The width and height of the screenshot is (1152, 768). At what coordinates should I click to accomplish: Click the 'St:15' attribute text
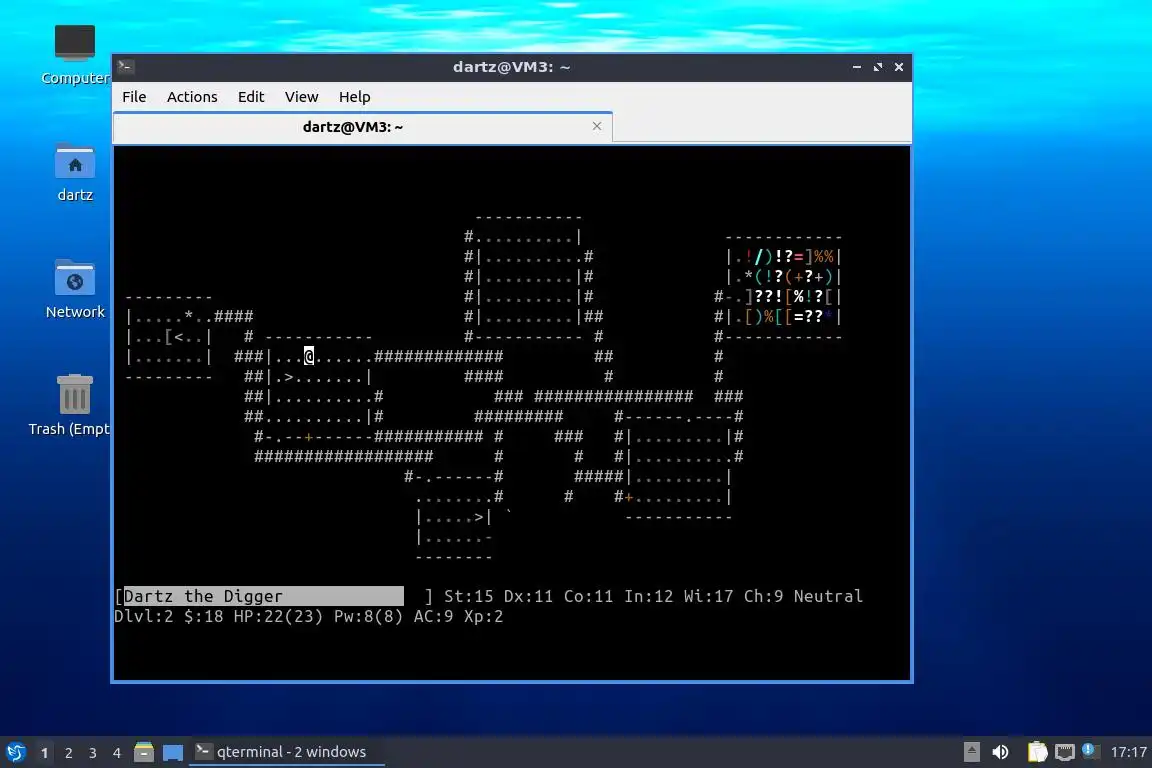click(x=469, y=596)
